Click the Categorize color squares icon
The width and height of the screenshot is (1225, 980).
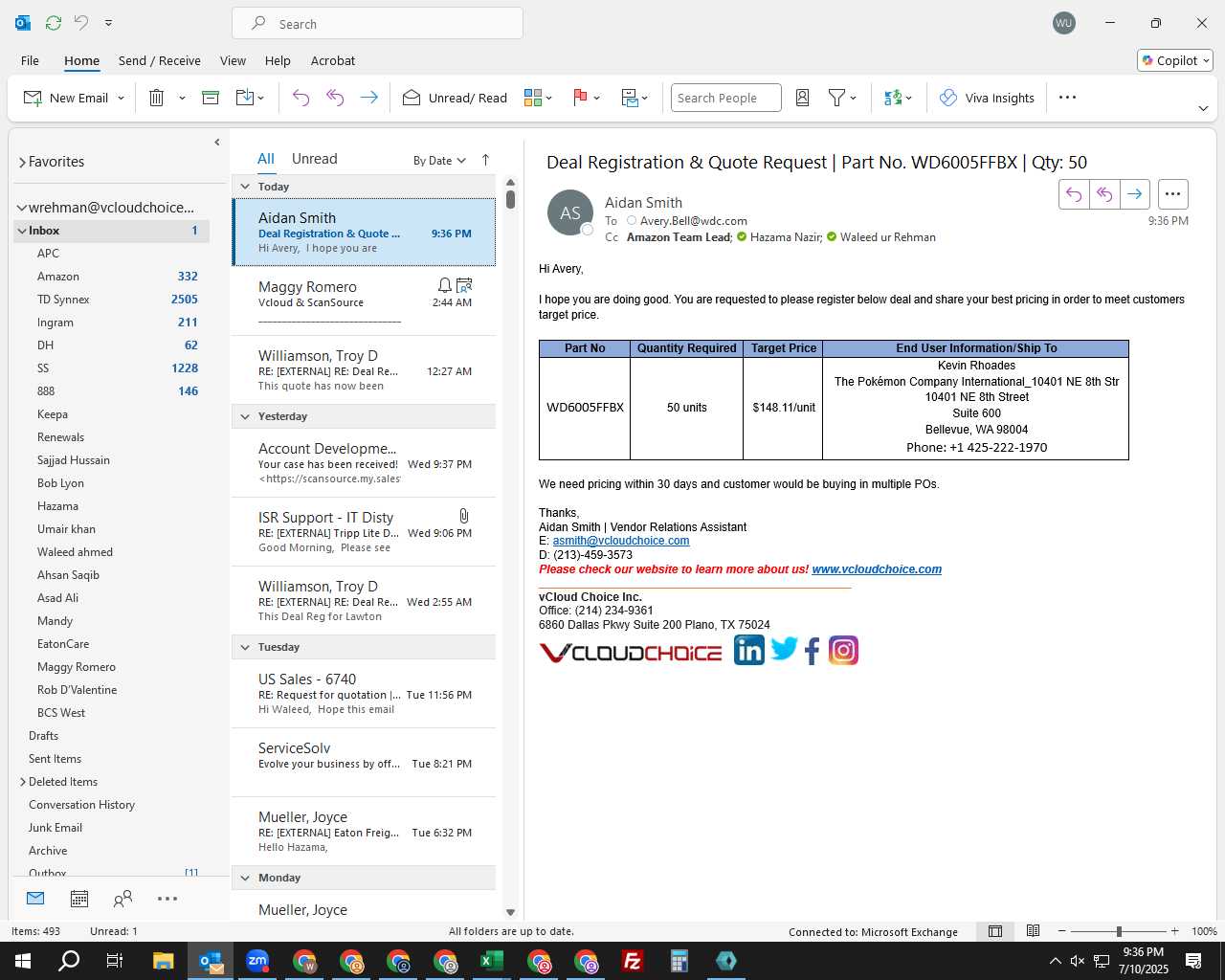tap(533, 98)
